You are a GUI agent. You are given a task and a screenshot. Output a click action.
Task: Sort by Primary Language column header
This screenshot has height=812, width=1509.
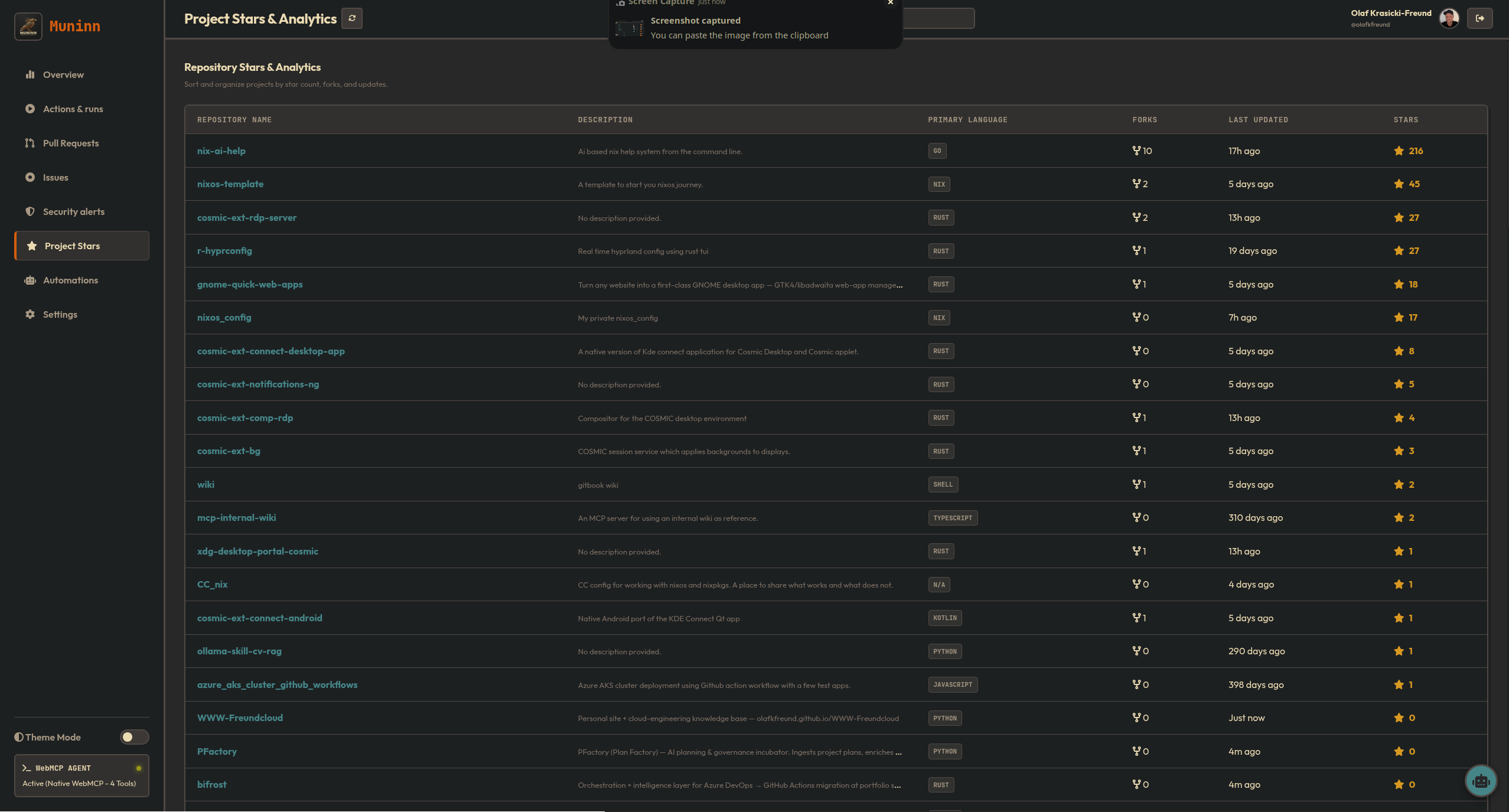tap(967, 120)
